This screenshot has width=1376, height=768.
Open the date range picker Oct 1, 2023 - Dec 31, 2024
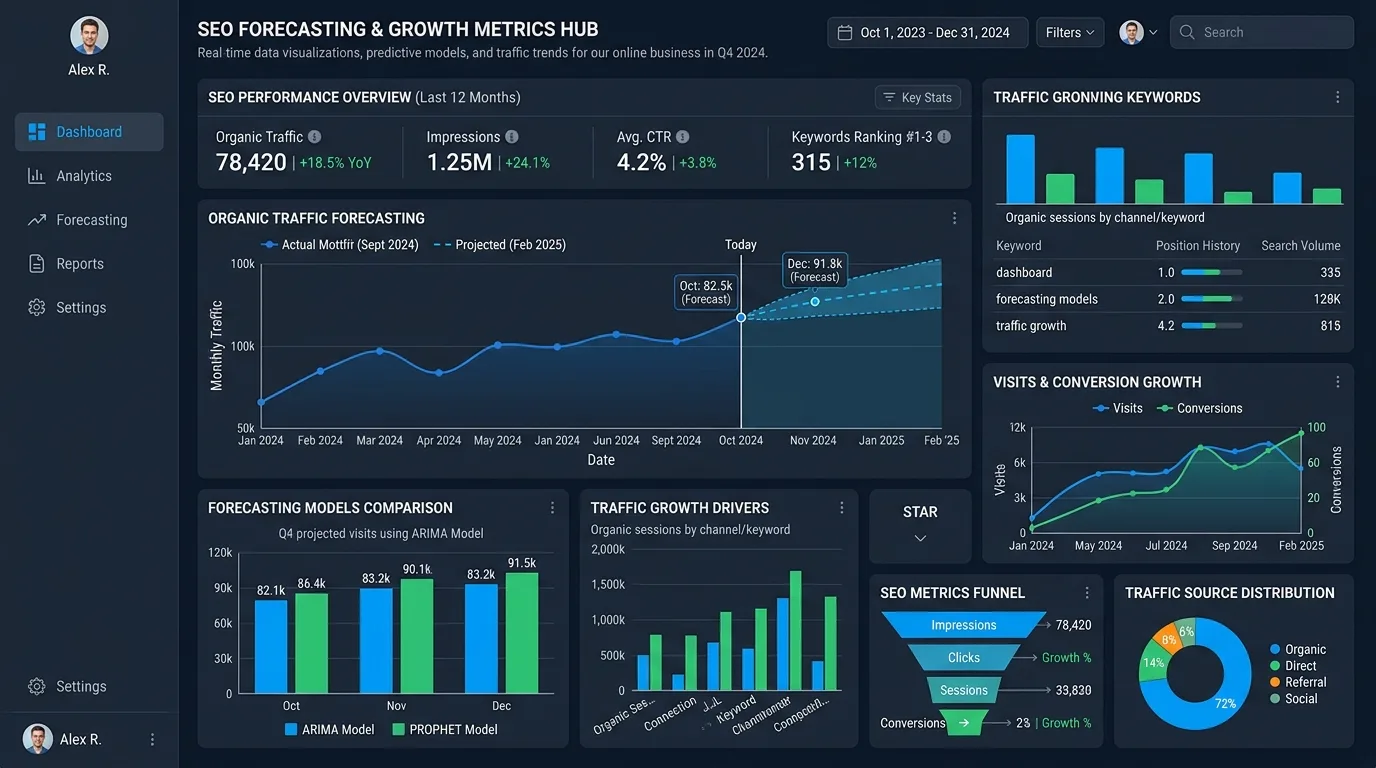(927, 33)
